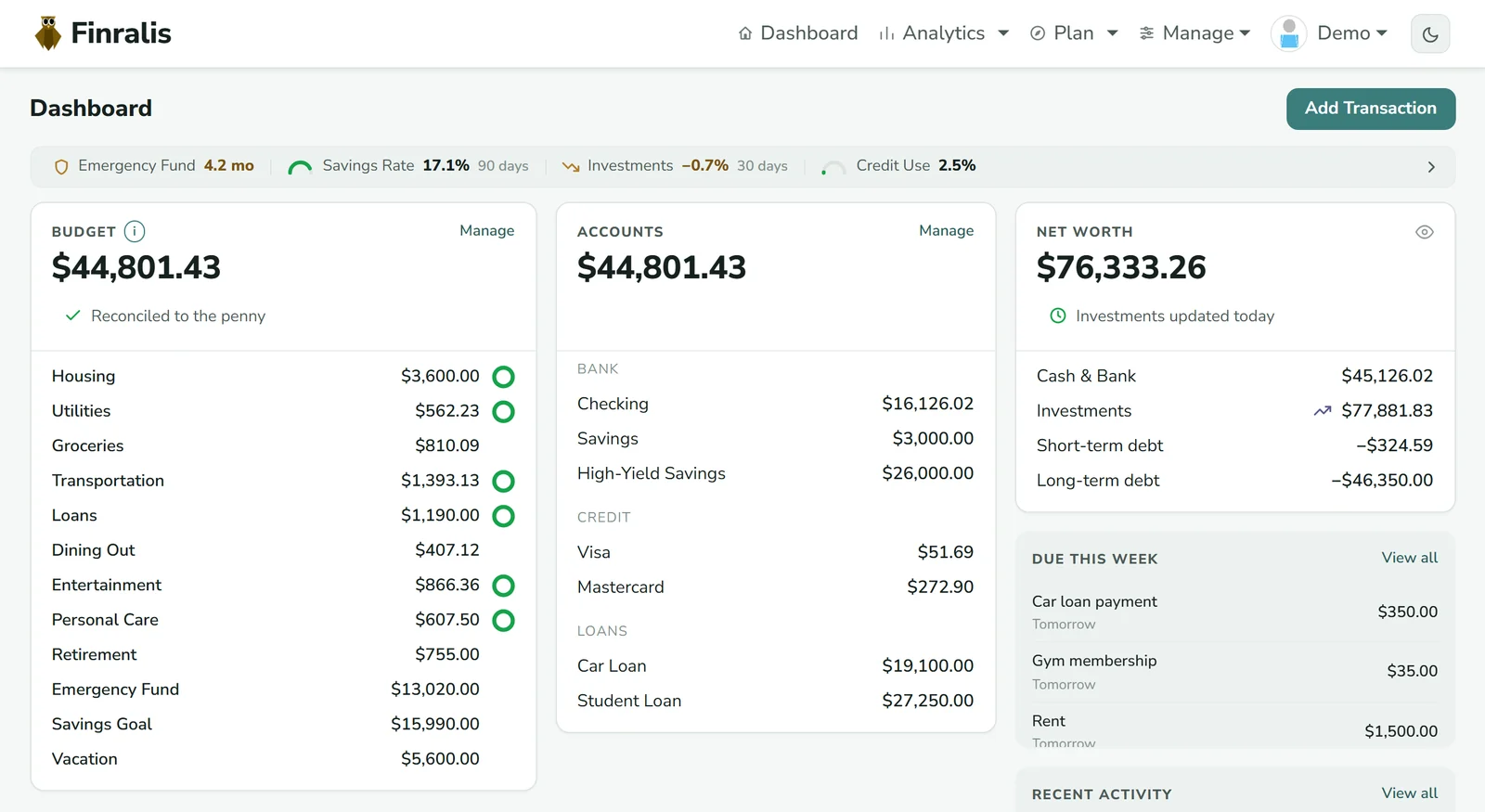
Task: Expand the Manage dropdown in navbar
Action: [x=1195, y=33]
